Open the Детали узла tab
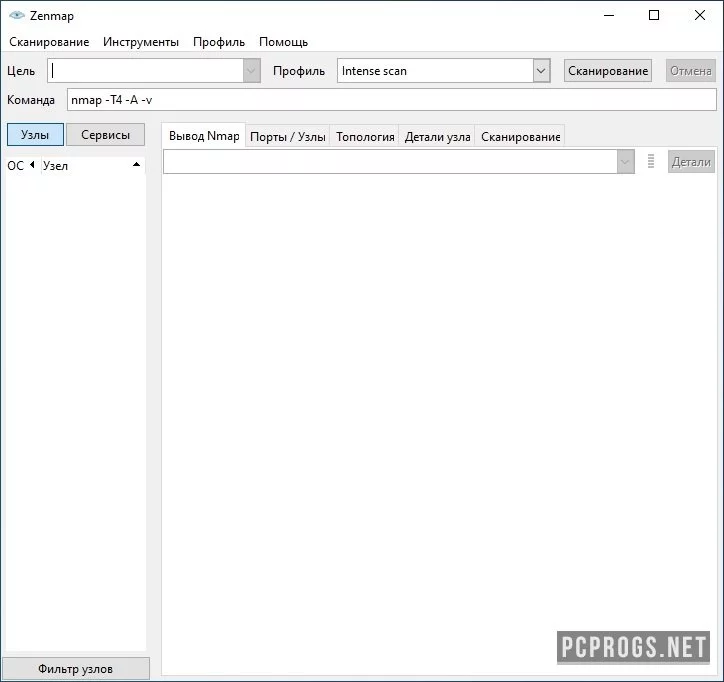This screenshot has height=682, width=724. pyautogui.click(x=437, y=137)
